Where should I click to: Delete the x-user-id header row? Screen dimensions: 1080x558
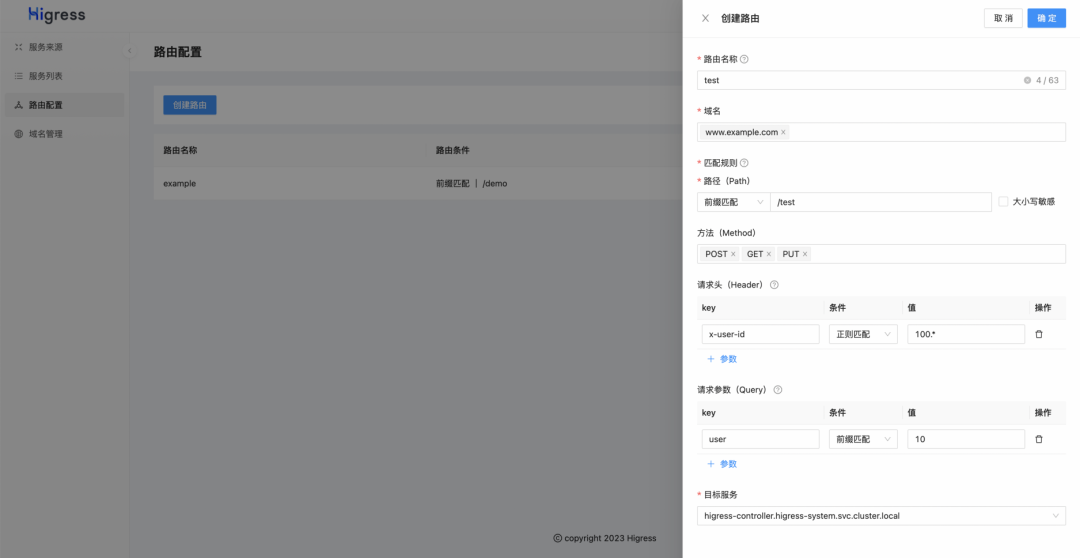1038,334
